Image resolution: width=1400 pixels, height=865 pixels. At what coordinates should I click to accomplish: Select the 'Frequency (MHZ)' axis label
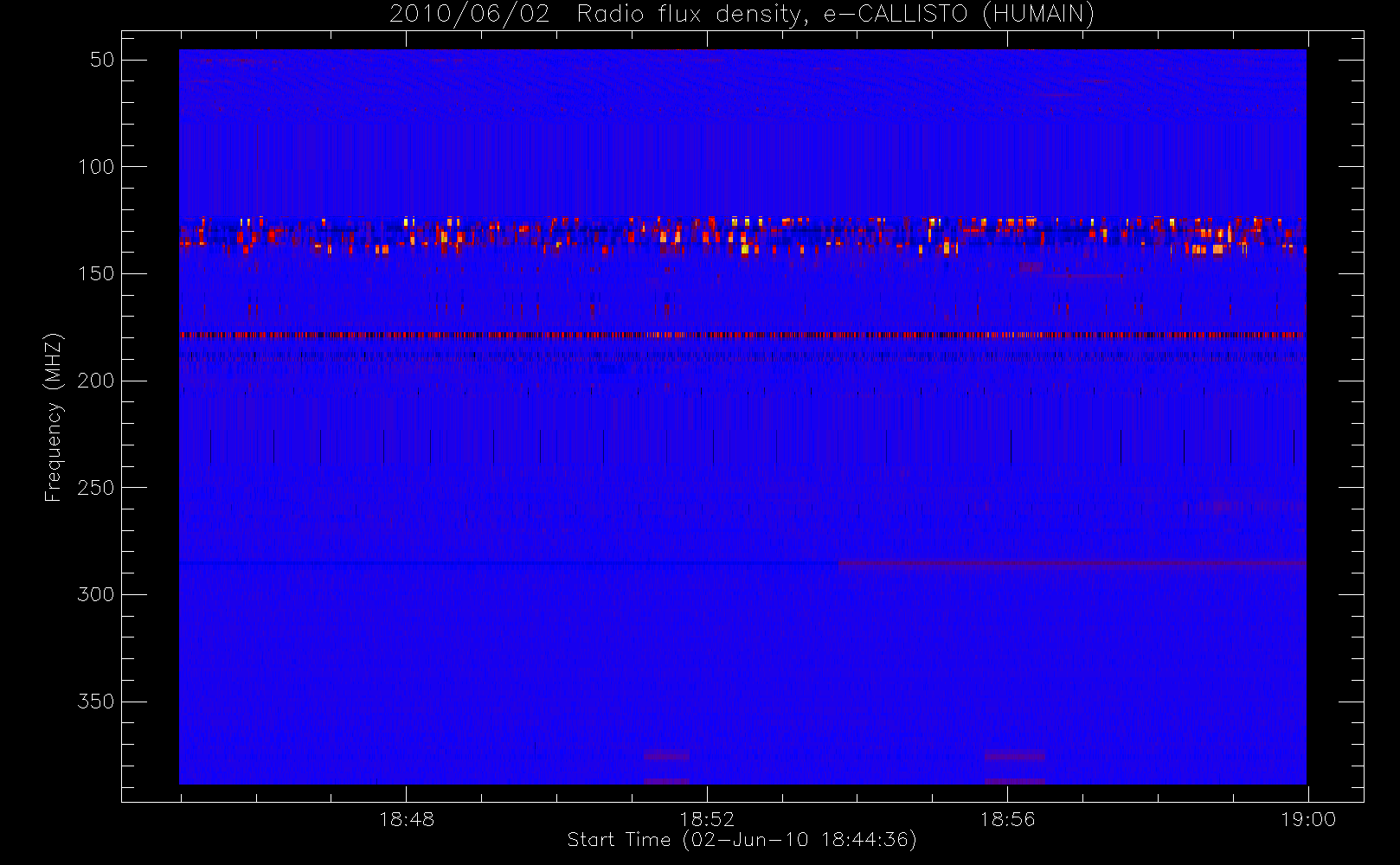click(x=54, y=417)
